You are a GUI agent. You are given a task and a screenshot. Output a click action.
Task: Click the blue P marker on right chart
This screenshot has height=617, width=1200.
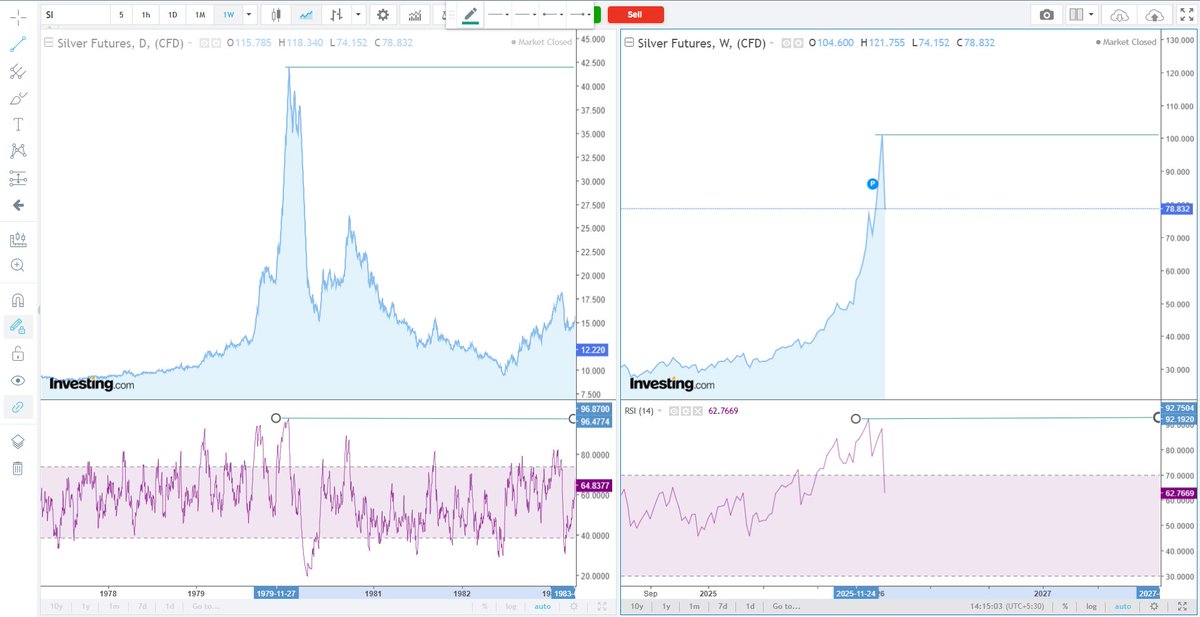point(872,184)
